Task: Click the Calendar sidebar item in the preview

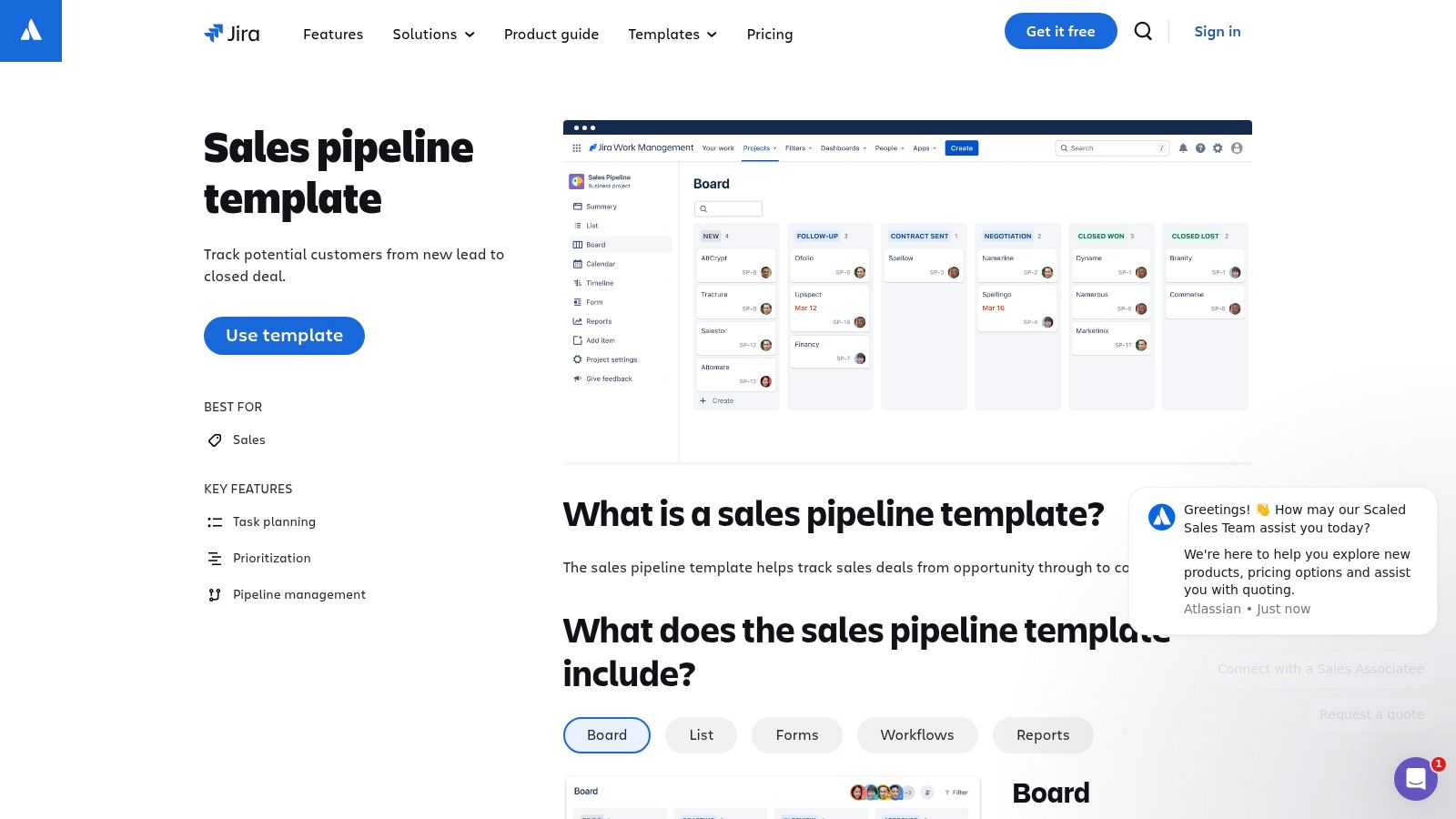Action: click(x=621, y=264)
